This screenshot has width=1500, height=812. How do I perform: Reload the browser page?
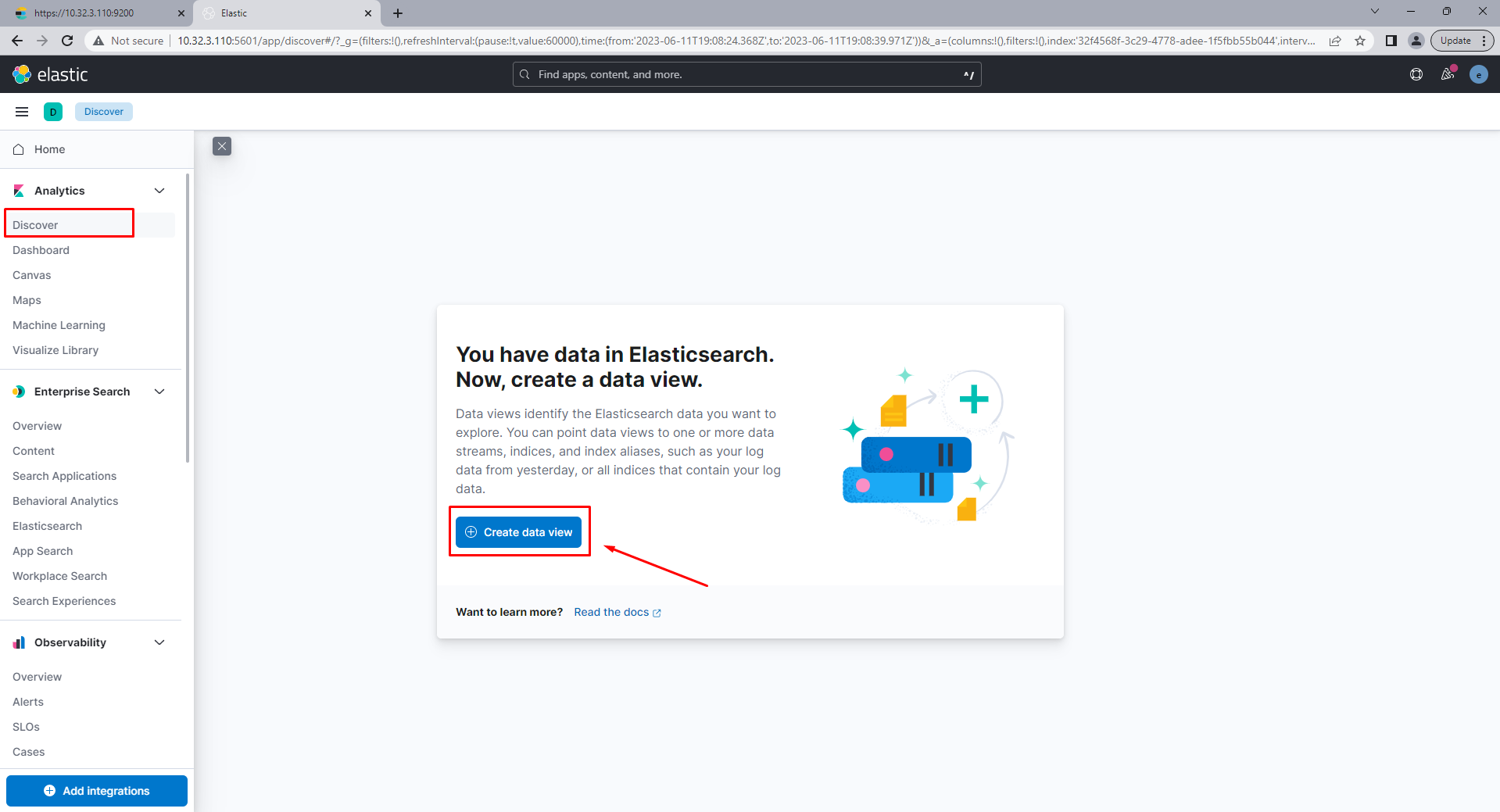pyautogui.click(x=67, y=41)
